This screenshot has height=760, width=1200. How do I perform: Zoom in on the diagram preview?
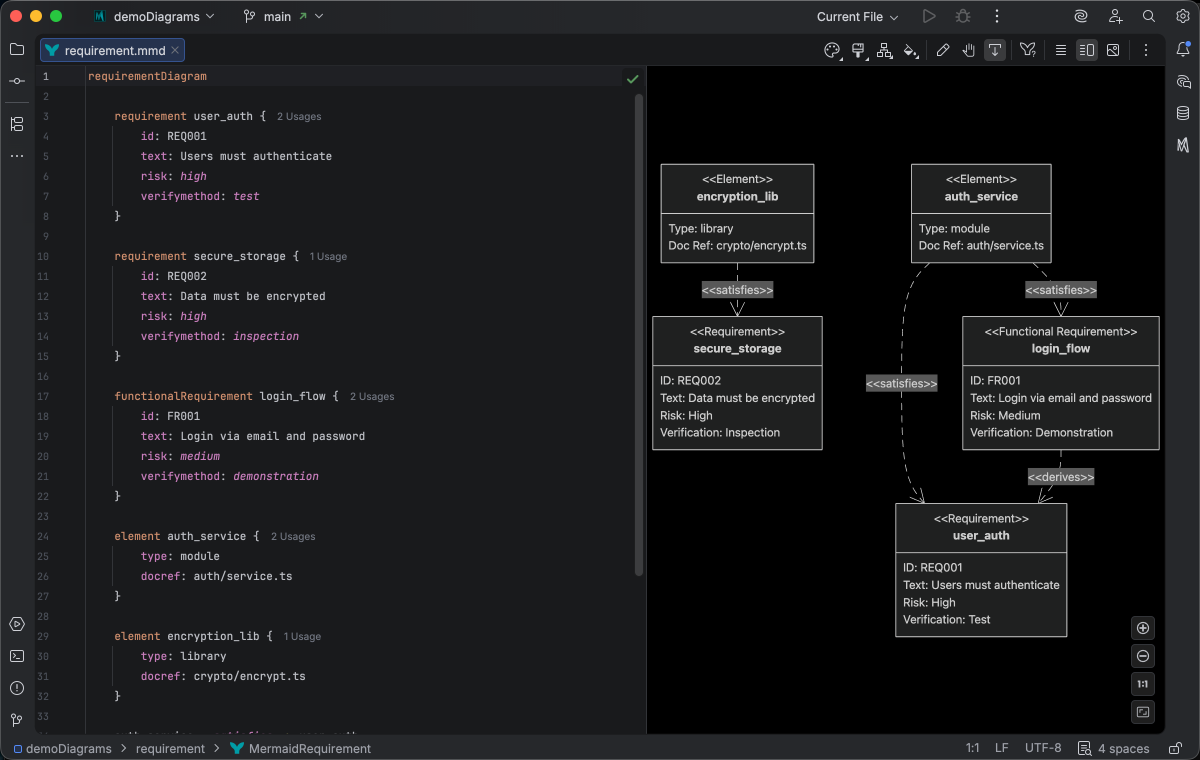click(1144, 628)
